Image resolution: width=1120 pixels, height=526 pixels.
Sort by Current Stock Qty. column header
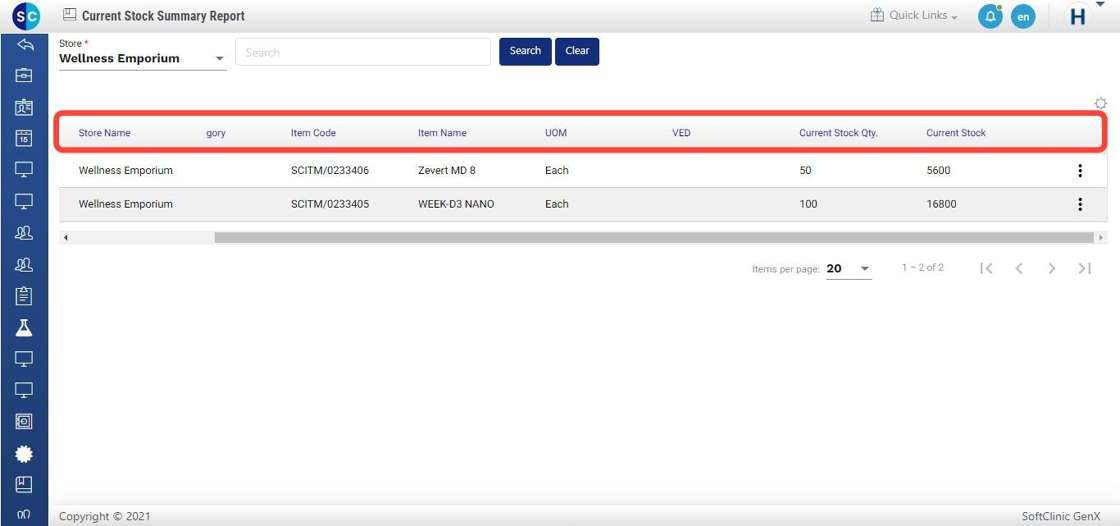click(x=838, y=133)
